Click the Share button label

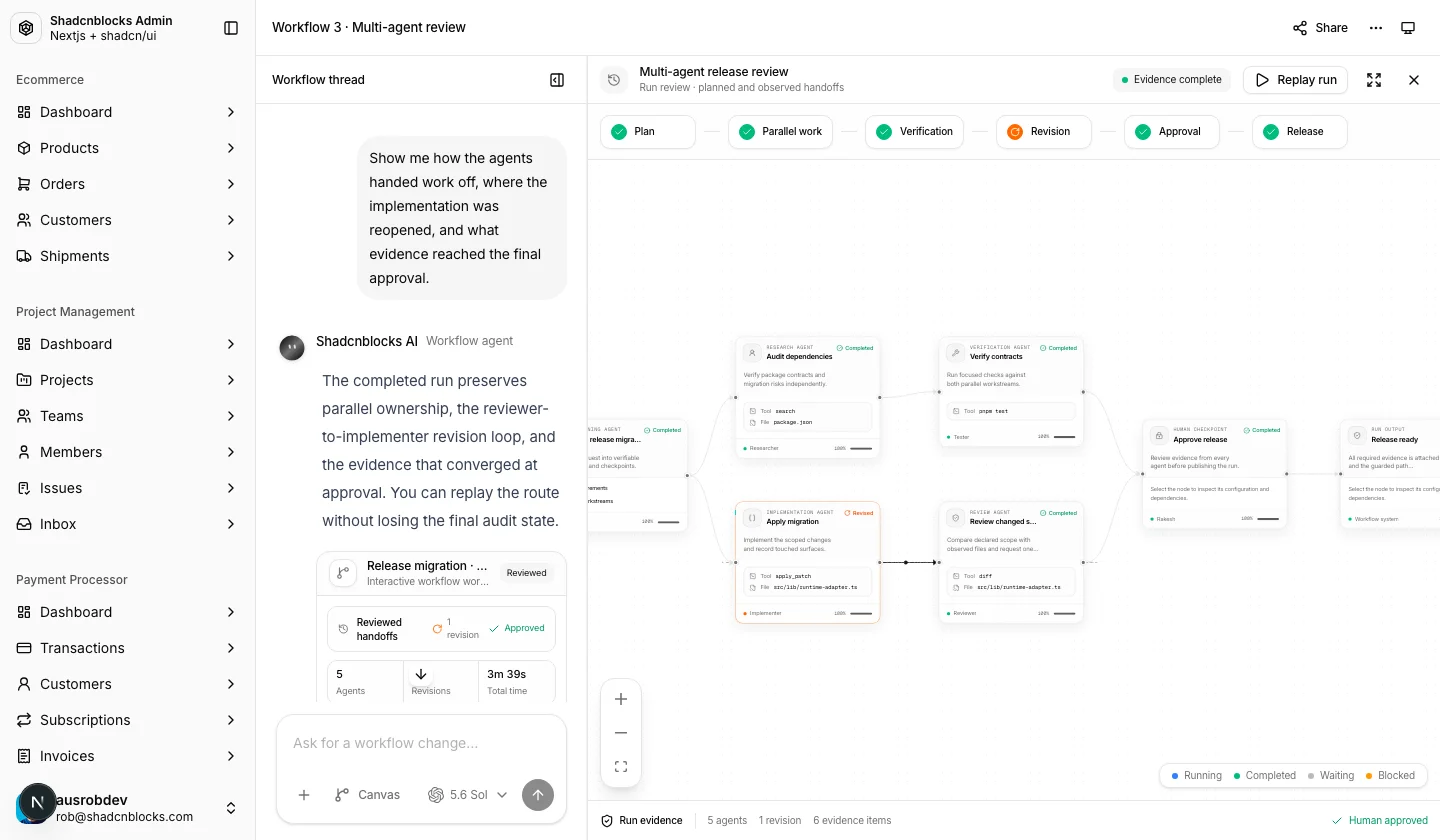1332,28
